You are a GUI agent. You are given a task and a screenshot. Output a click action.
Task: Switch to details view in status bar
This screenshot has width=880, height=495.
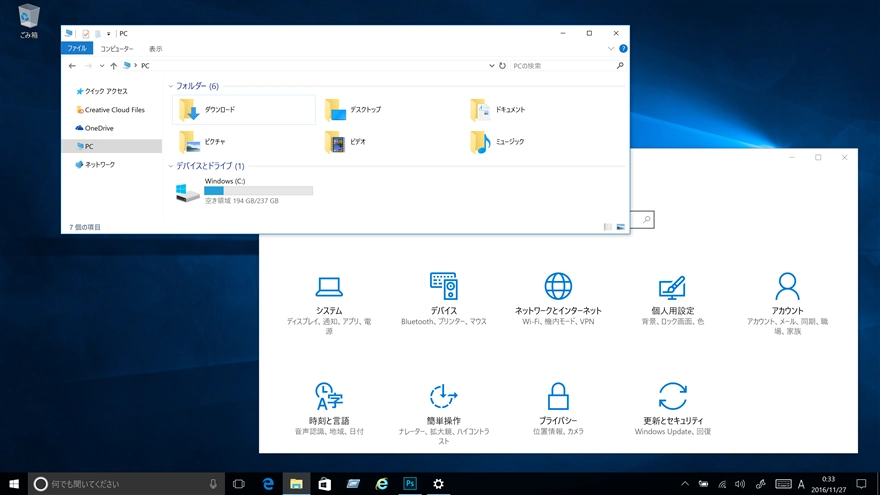(x=607, y=227)
